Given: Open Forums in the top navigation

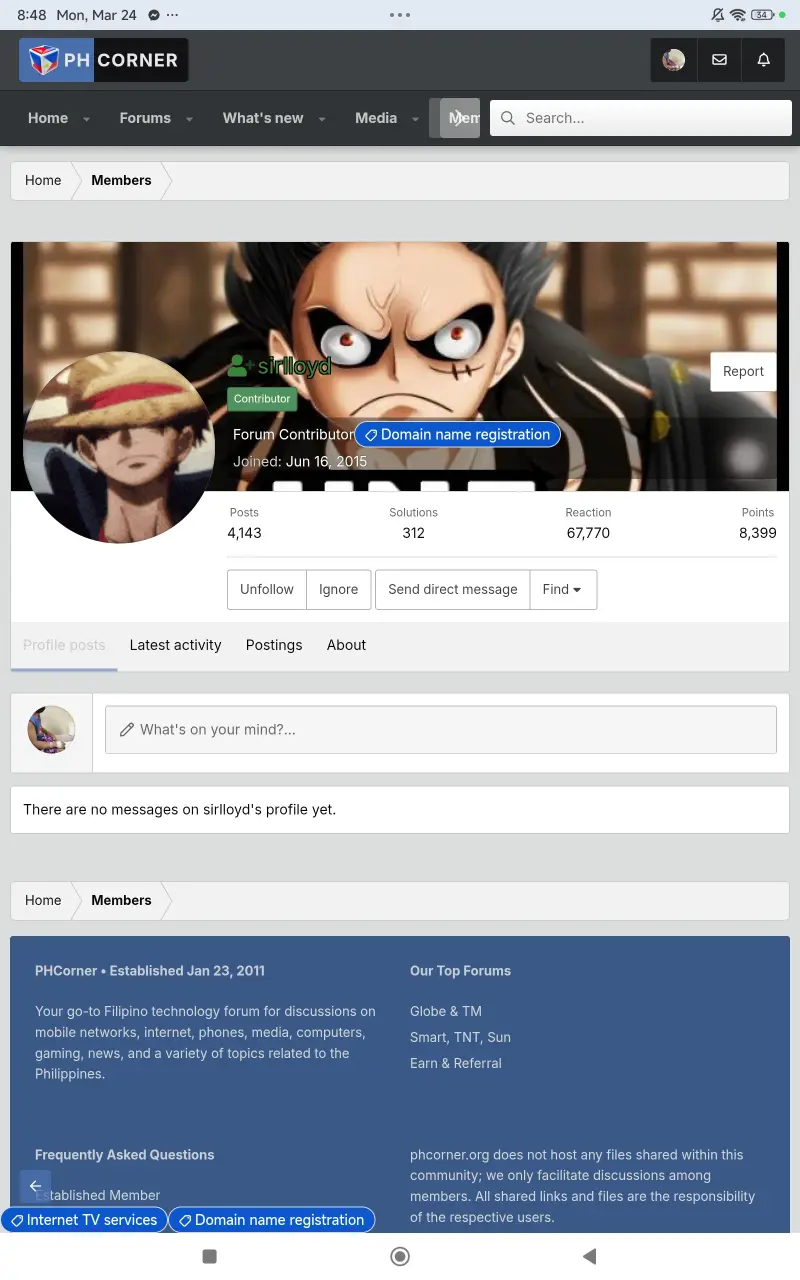Looking at the screenshot, I should (145, 118).
